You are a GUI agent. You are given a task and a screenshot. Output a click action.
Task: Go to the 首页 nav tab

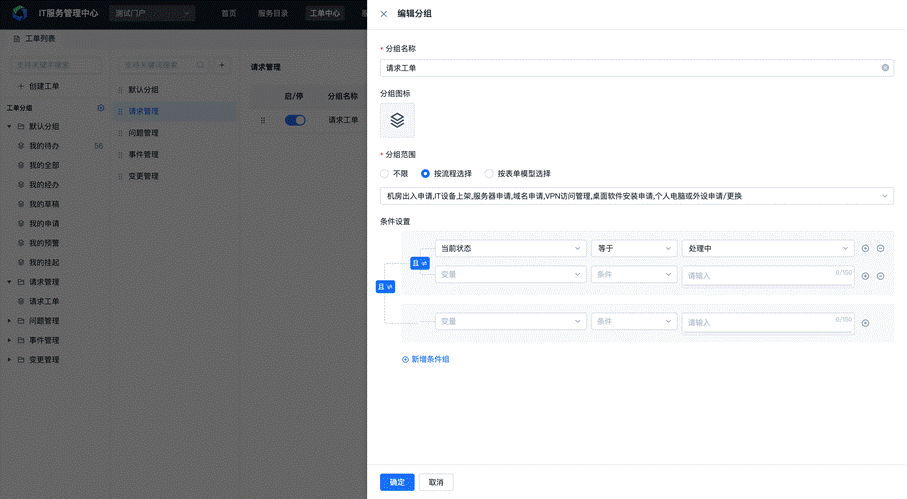coord(229,13)
